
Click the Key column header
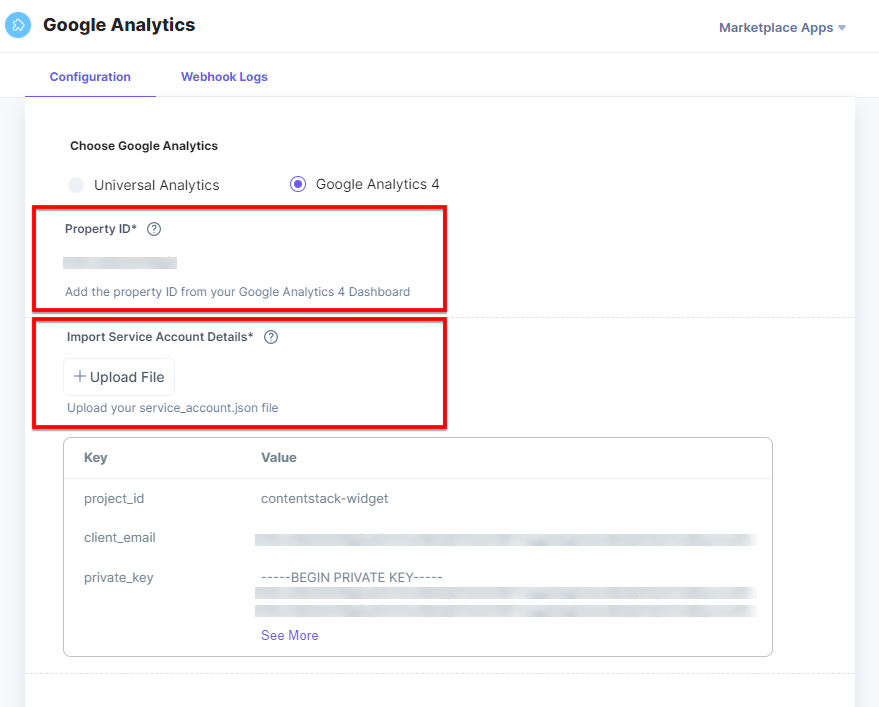click(93, 457)
